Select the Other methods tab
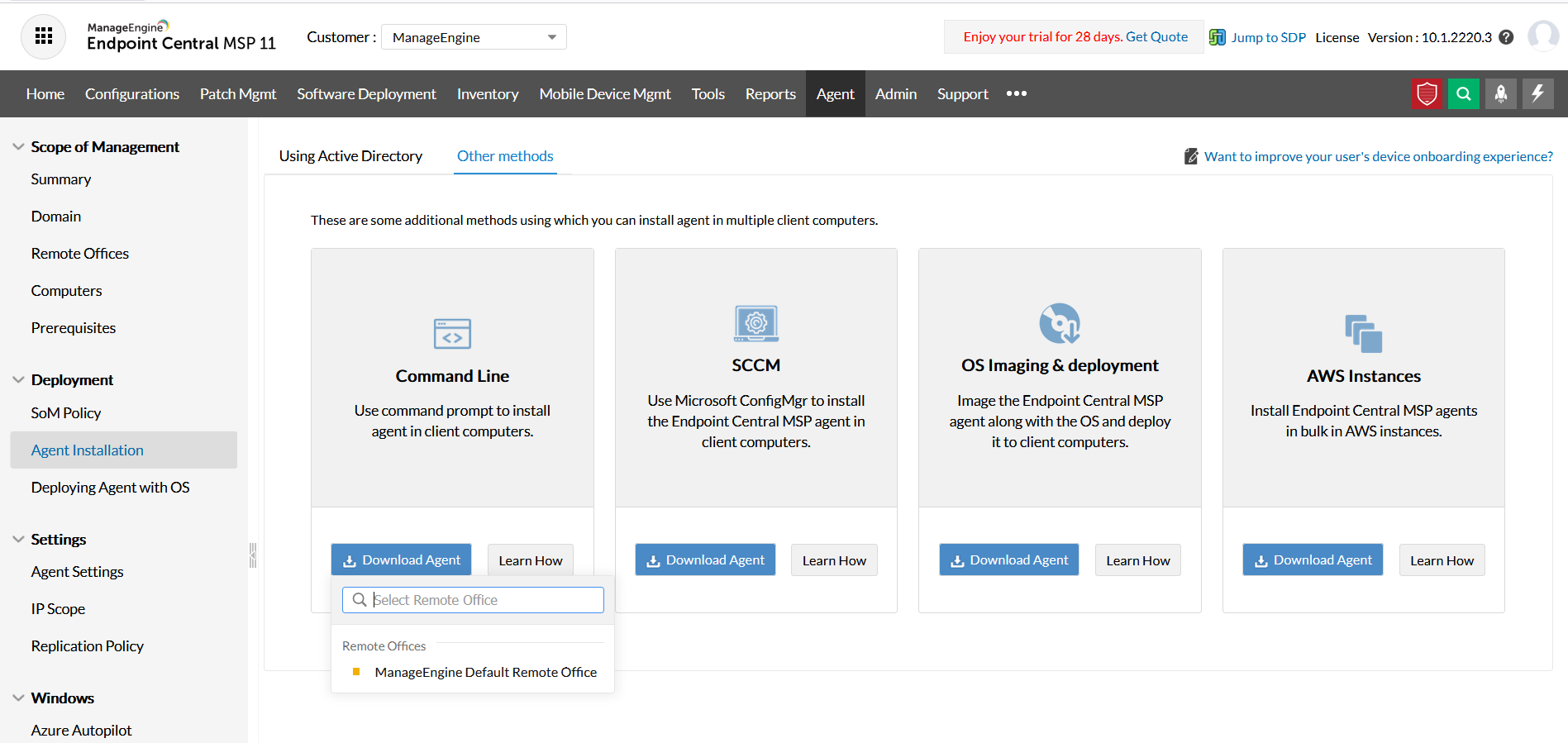 click(x=505, y=156)
